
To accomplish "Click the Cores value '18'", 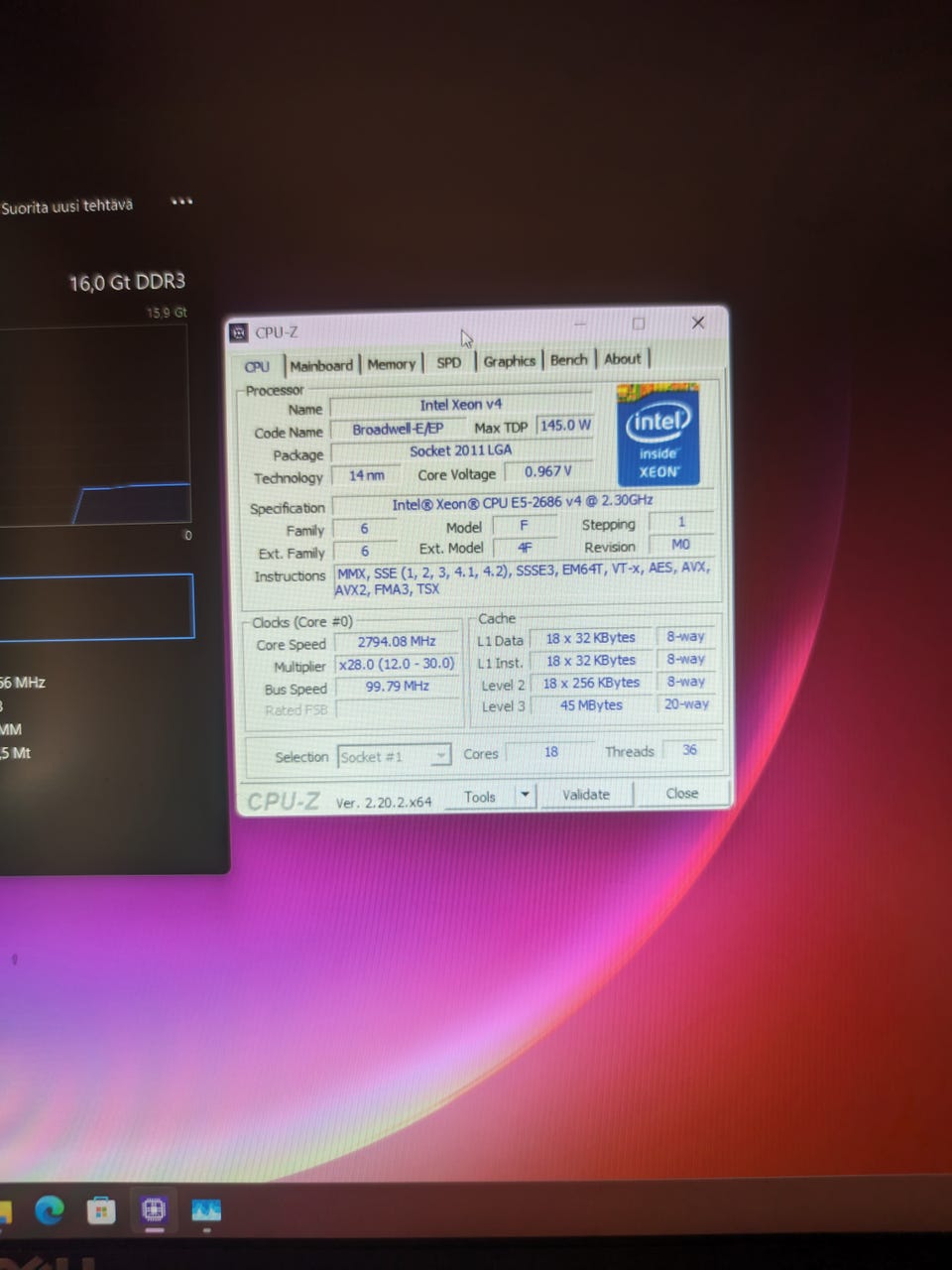I will [550, 752].
